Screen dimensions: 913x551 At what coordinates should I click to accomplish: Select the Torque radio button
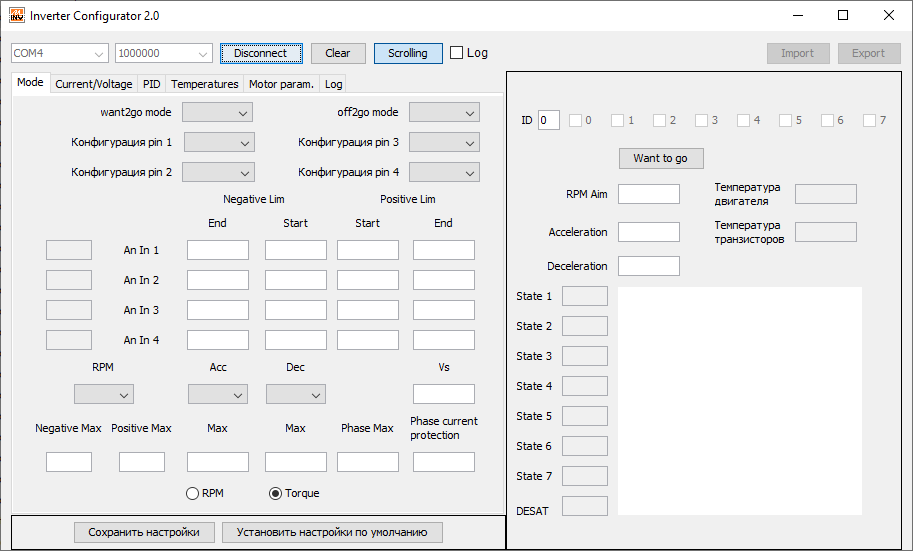click(276, 493)
